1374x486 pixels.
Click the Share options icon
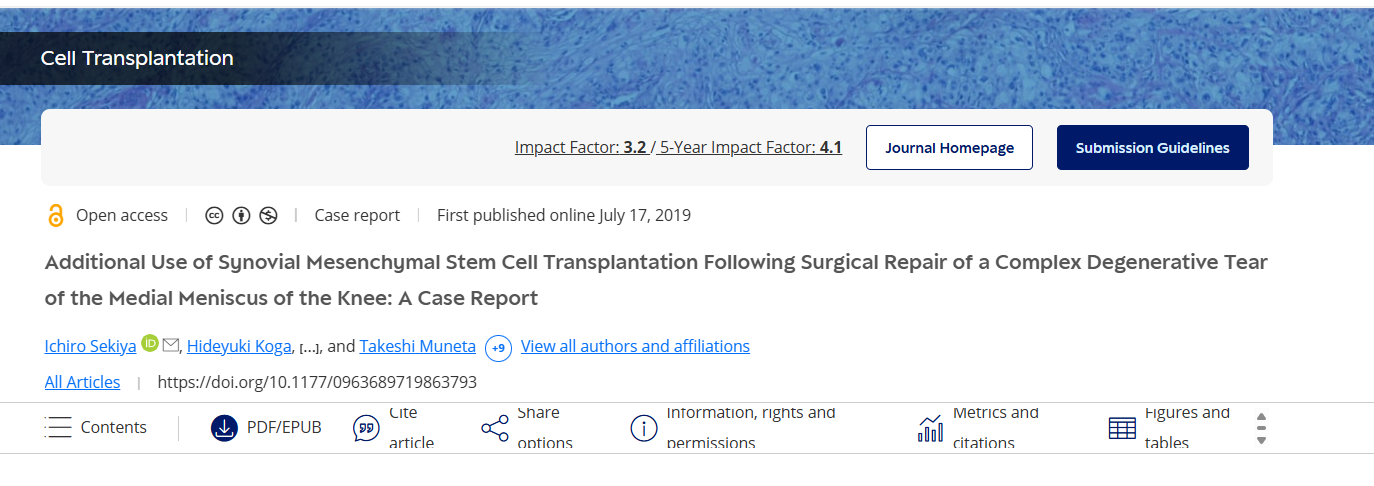(495, 428)
